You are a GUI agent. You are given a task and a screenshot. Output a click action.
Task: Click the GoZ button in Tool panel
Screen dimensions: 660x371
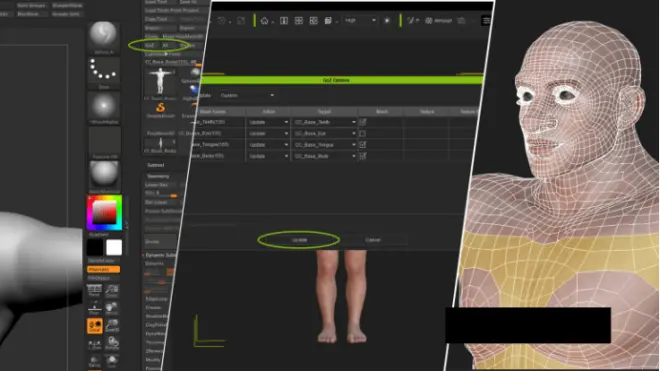[149, 45]
